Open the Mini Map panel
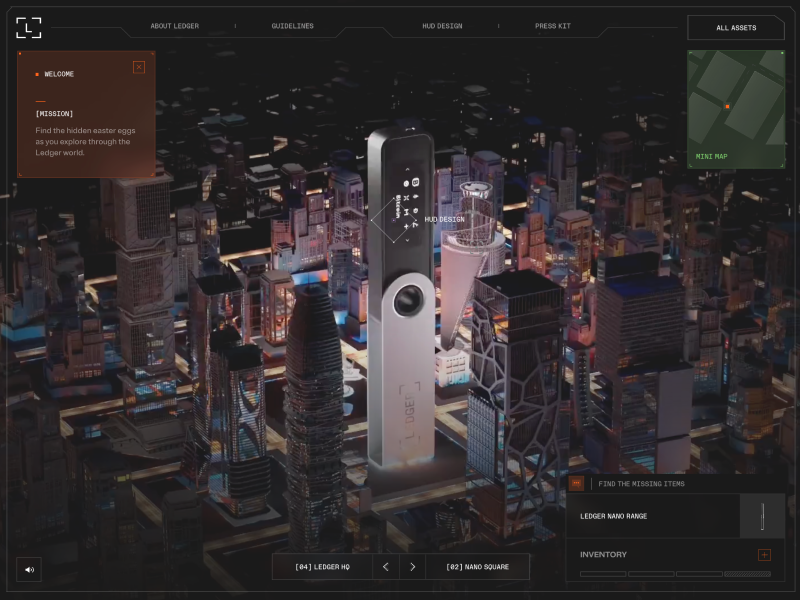Screen dimensions: 800x600 pyautogui.click(x=736, y=109)
